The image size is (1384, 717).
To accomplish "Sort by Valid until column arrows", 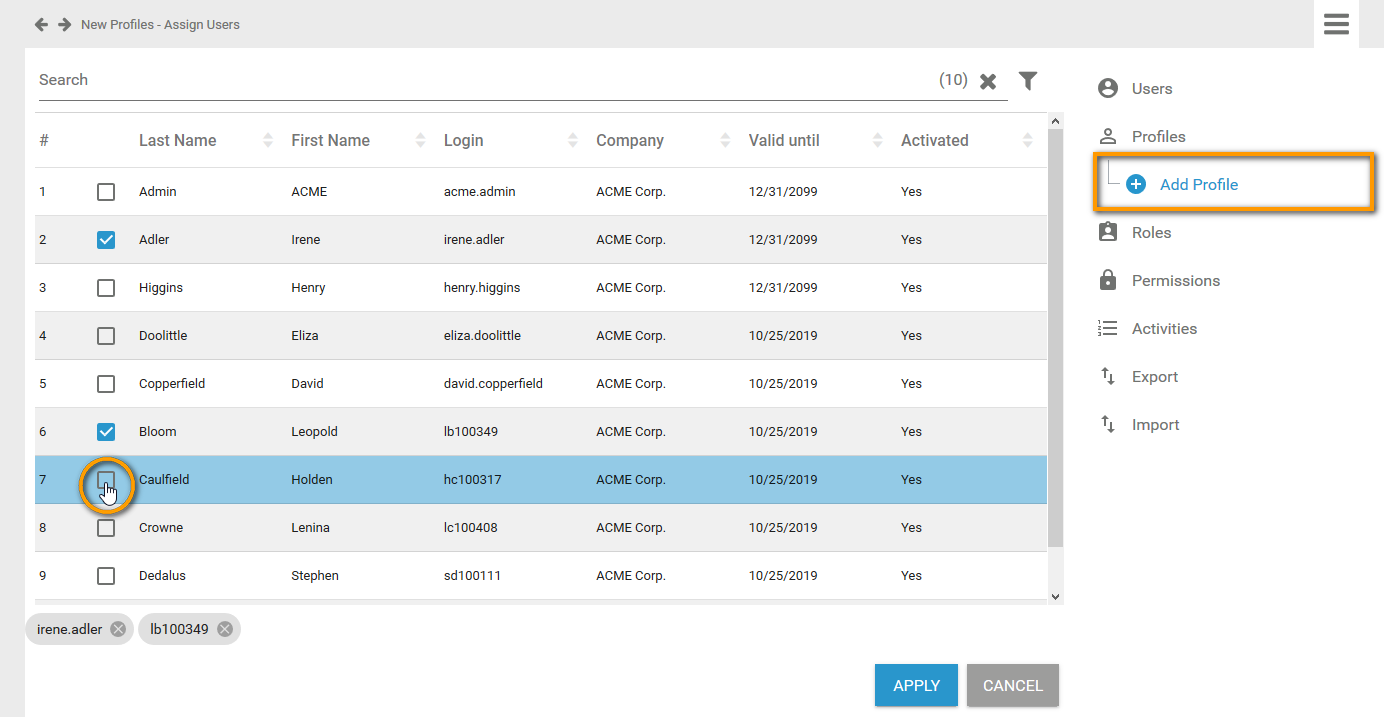I will [877, 141].
